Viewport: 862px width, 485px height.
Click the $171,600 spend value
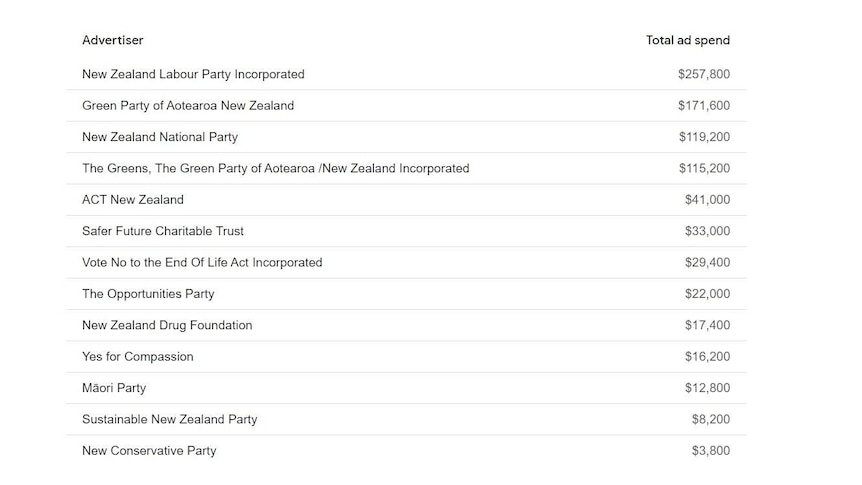point(704,106)
